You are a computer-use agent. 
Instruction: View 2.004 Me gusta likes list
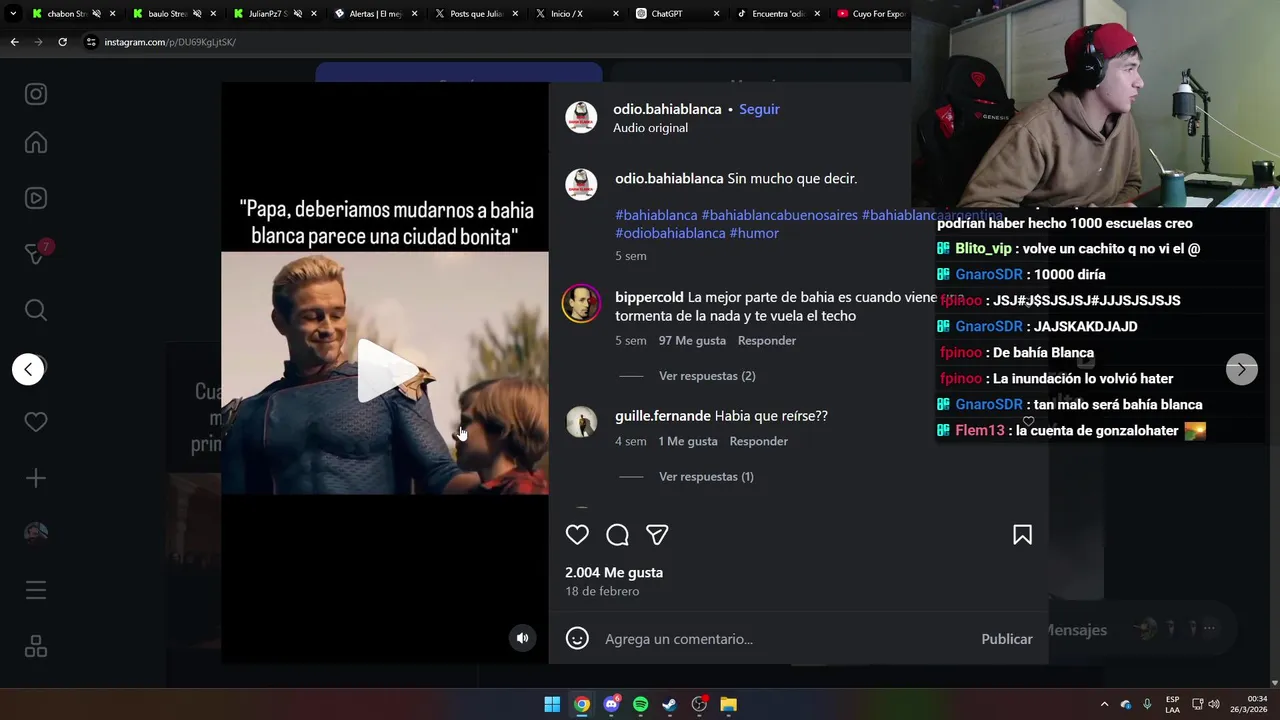click(614, 572)
